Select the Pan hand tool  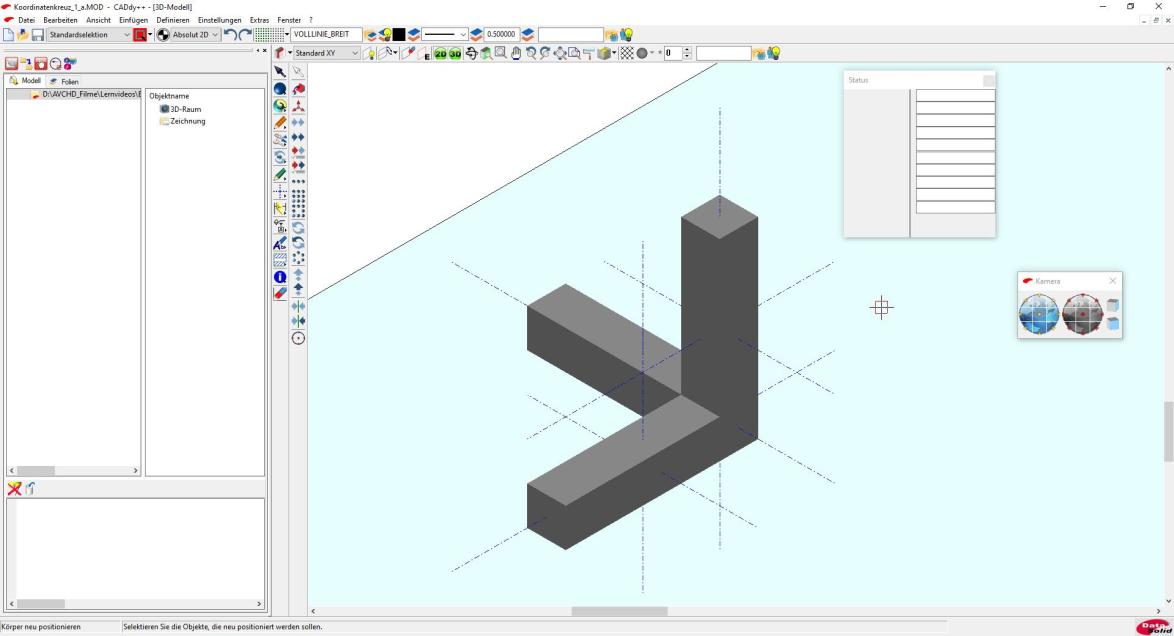click(x=516, y=53)
